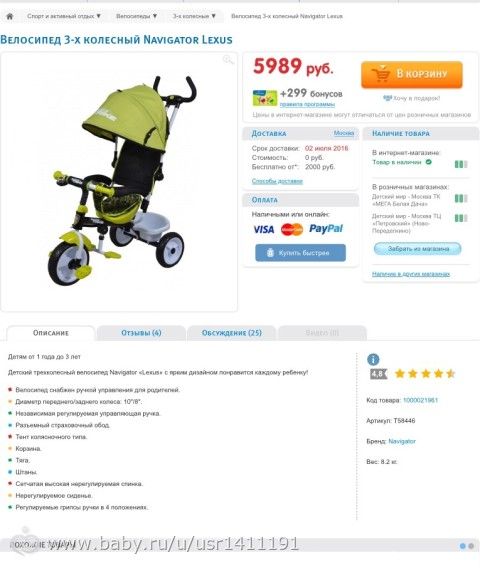Click the 'Купить быстрее' button
The height and width of the screenshot is (568, 480).
coord(300,253)
